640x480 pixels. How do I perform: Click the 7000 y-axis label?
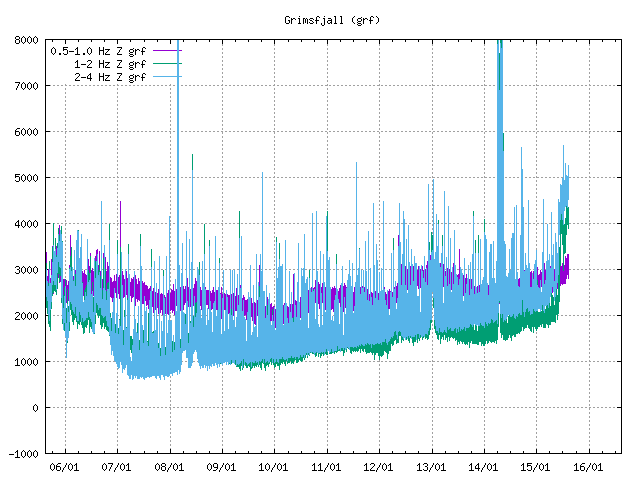(26, 86)
